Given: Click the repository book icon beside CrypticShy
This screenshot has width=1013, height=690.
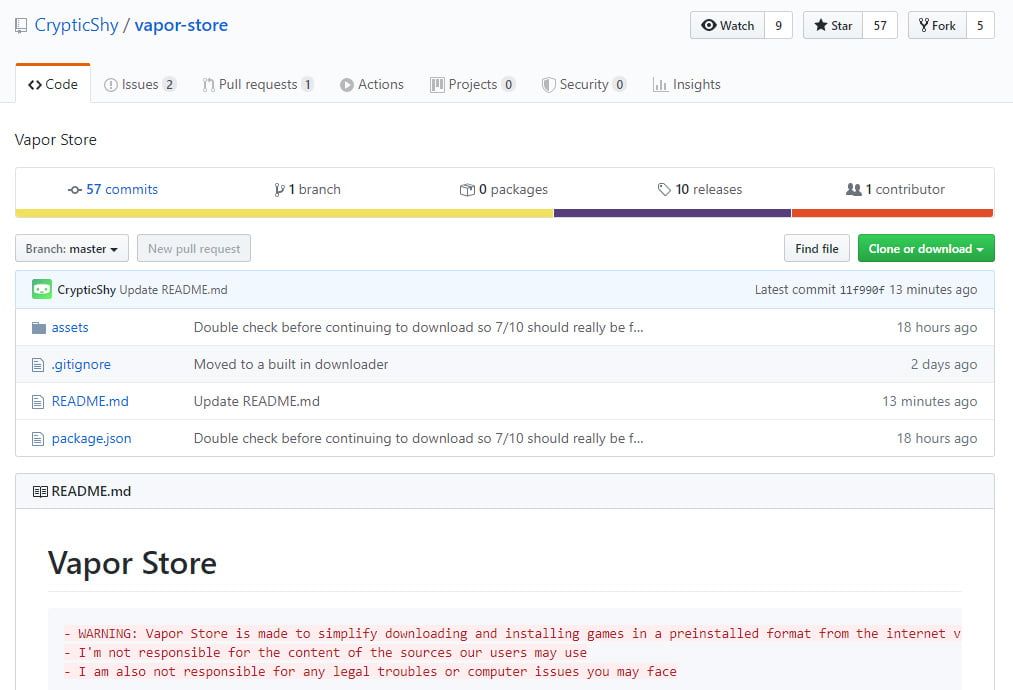Looking at the screenshot, I should (x=21, y=26).
